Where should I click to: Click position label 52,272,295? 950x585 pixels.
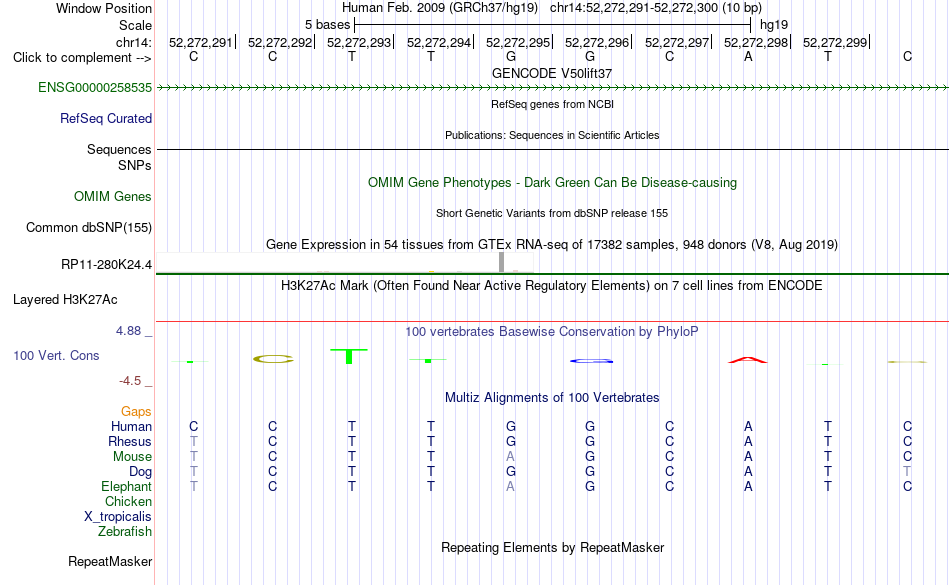coord(517,42)
